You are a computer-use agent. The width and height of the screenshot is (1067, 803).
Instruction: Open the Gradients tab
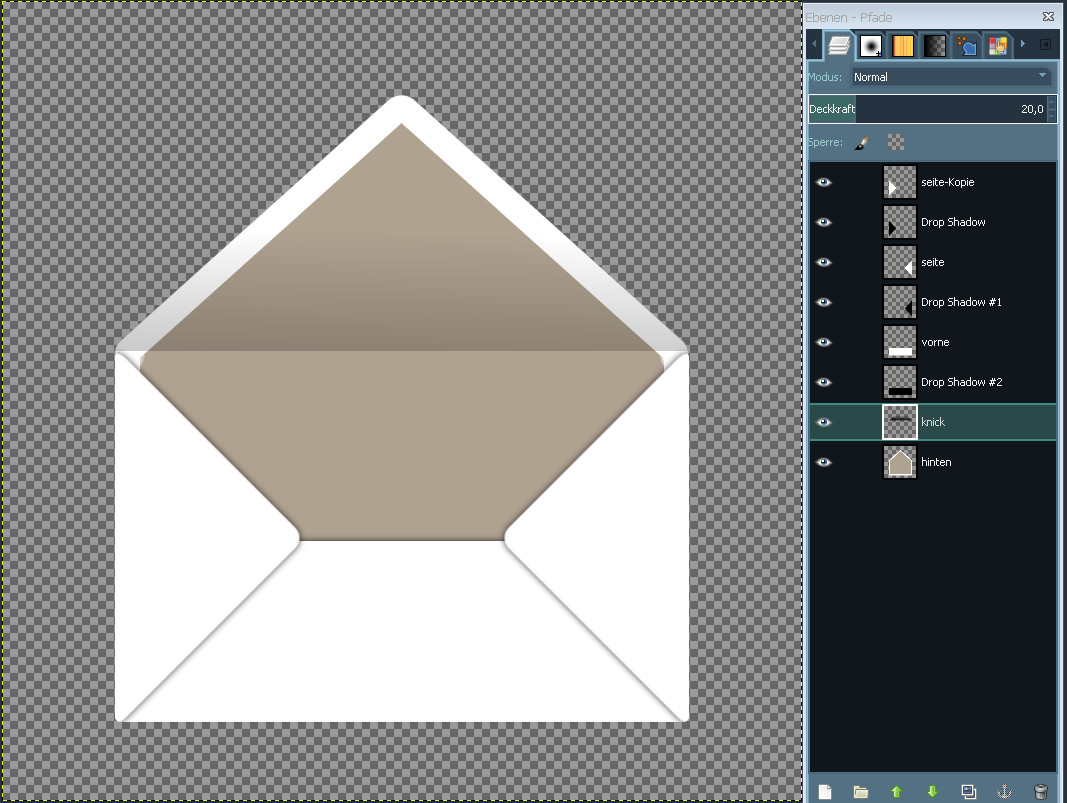coord(934,46)
